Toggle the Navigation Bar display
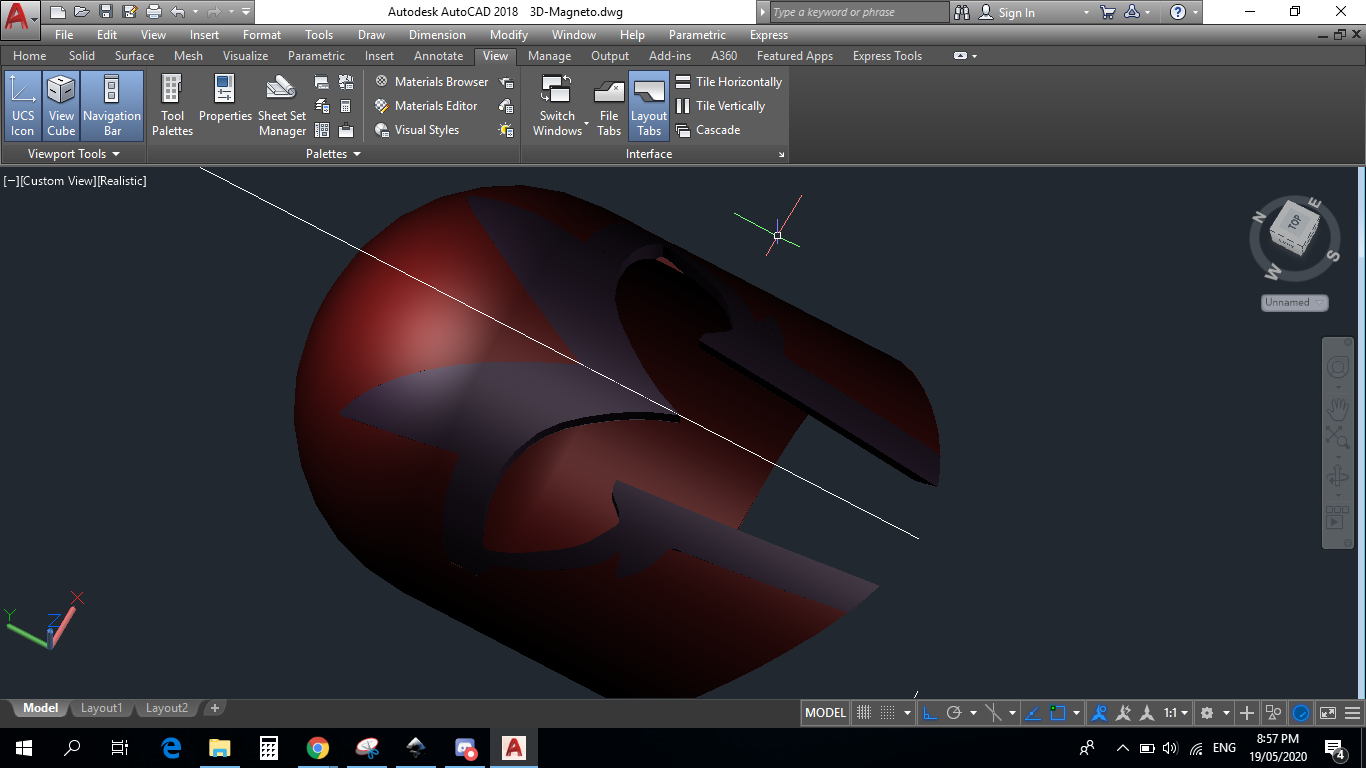 [x=112, y=106]
